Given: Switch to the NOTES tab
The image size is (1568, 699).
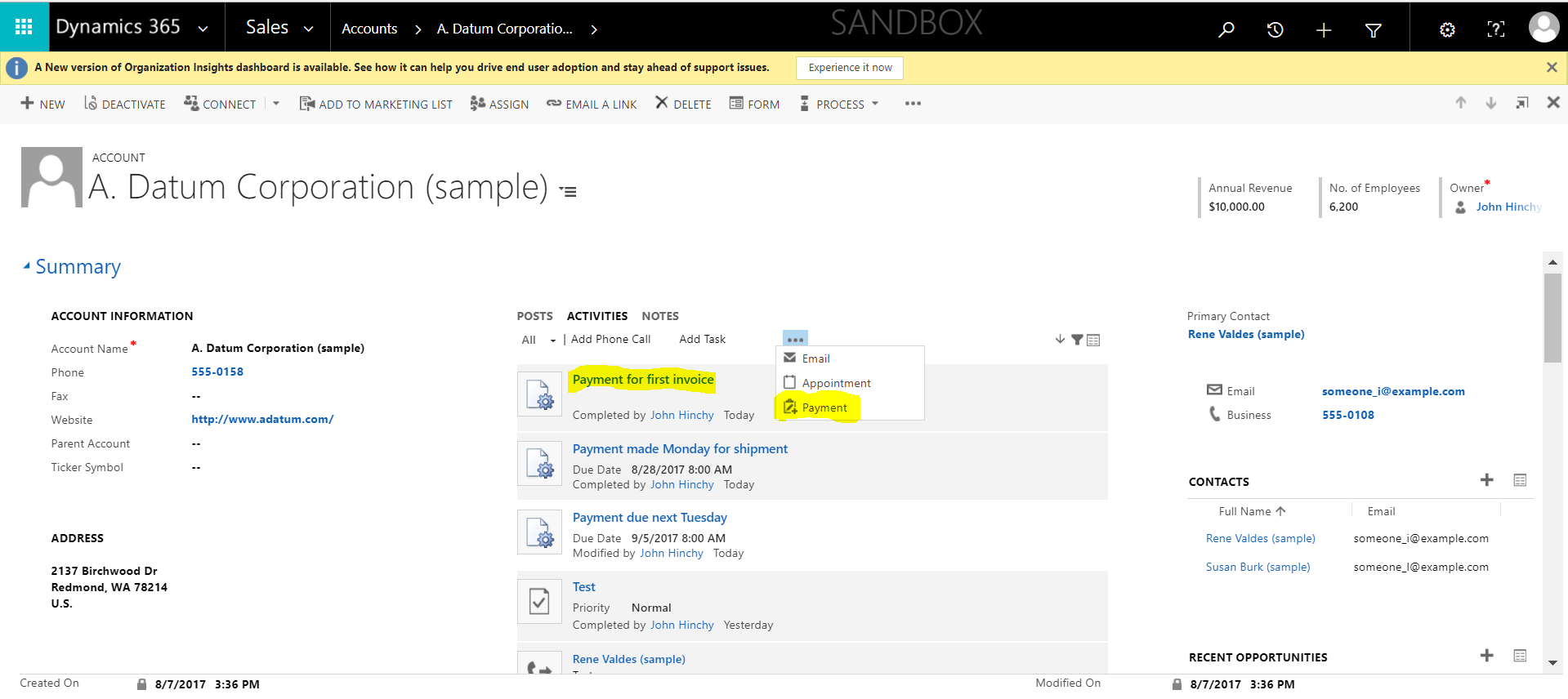Looking at the screenshot, I should [660, 316].
